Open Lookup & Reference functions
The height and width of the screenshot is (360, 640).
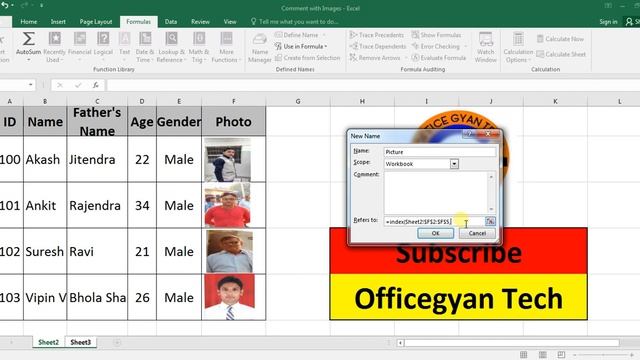171,47
